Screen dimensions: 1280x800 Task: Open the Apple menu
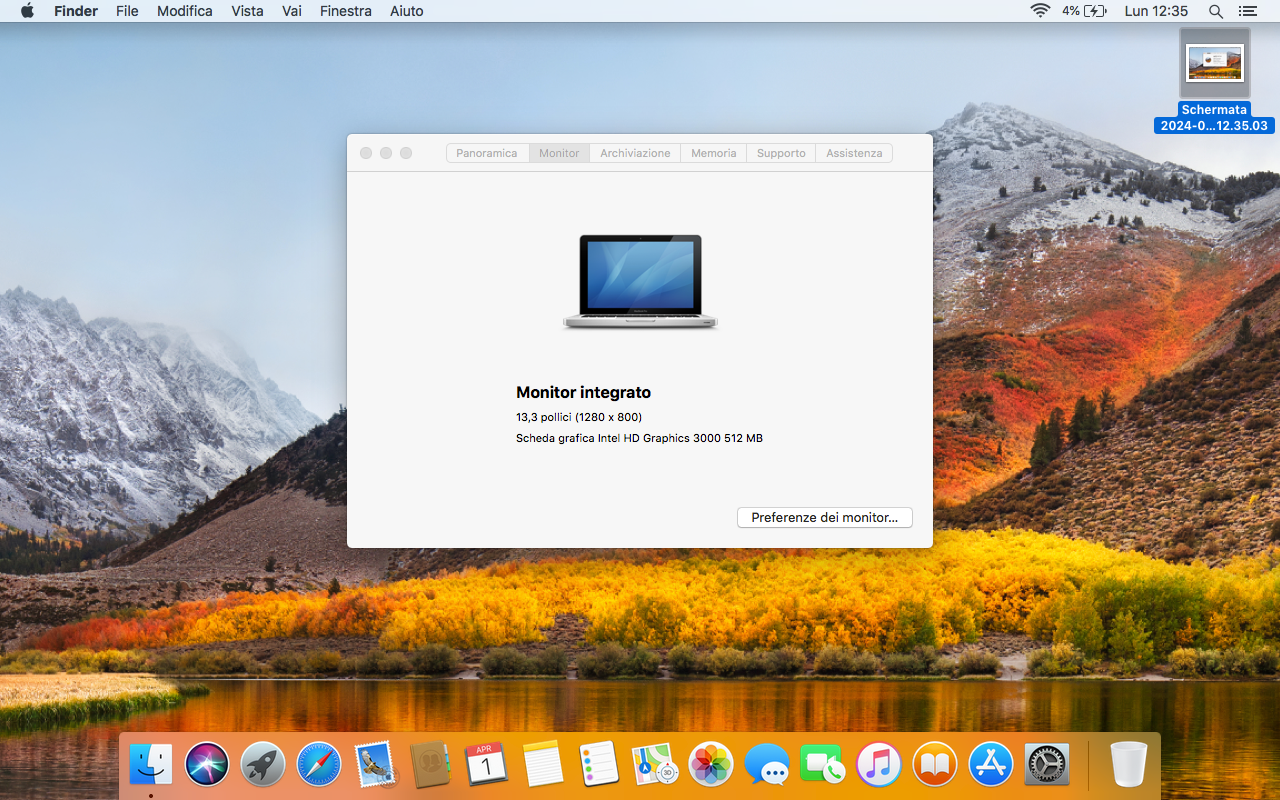point(27,11)
